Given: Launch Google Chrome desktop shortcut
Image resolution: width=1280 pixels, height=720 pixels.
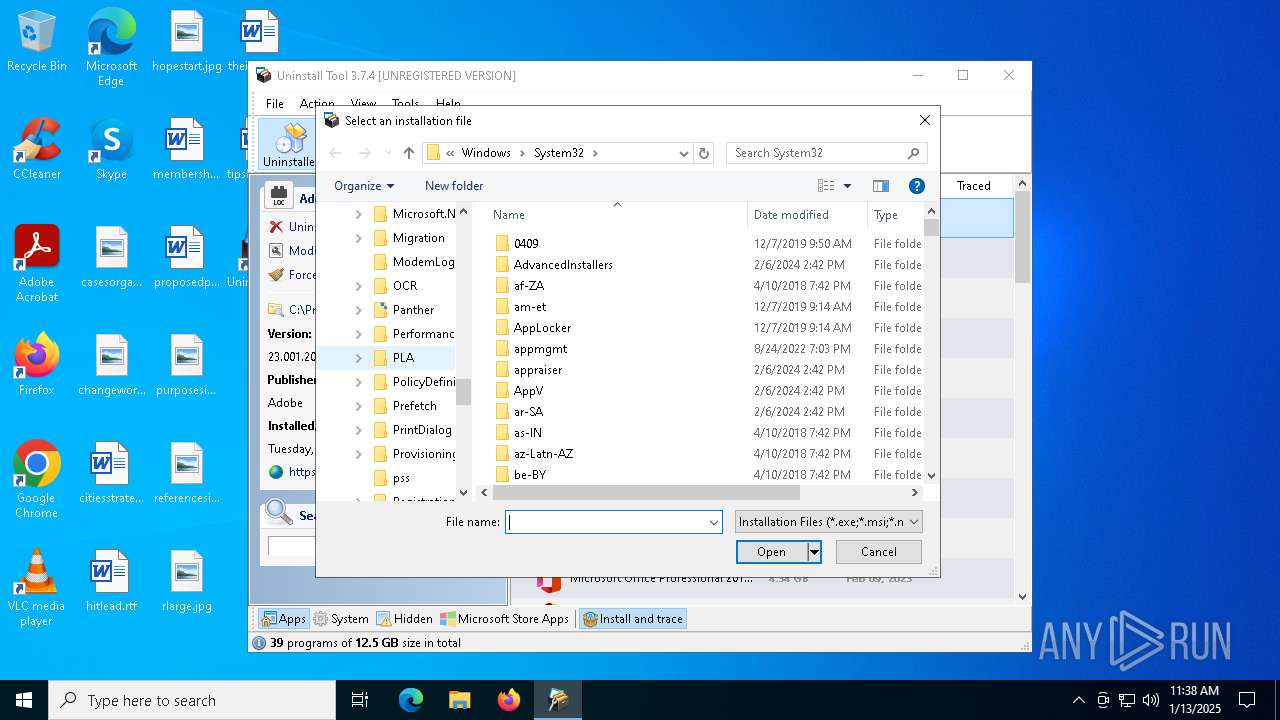Looking at the screenshot, I should click(37, 479).
